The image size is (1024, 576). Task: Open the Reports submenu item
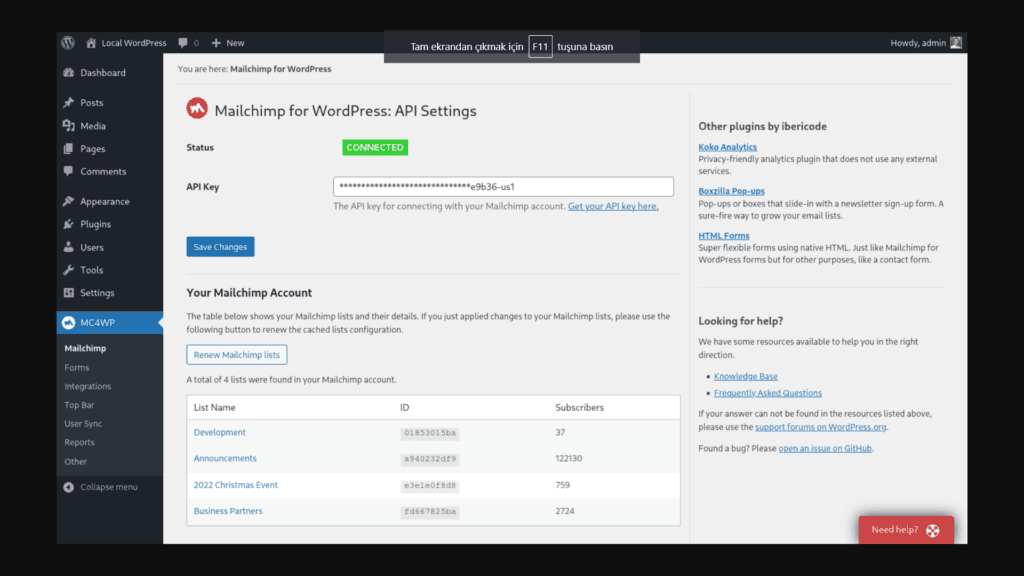(79, 442)
